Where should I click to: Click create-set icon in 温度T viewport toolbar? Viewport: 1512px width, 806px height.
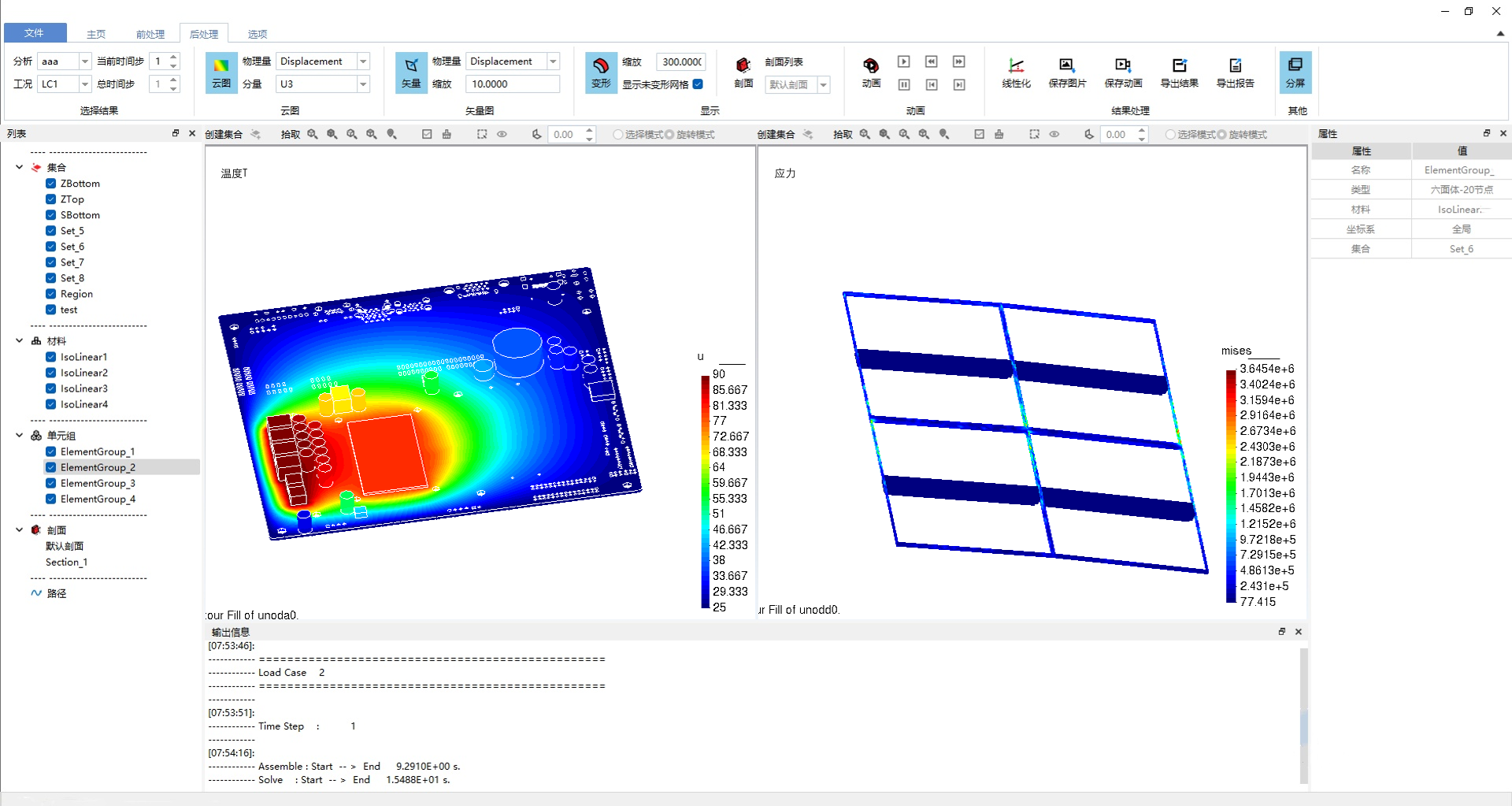(x=255, y=135)
